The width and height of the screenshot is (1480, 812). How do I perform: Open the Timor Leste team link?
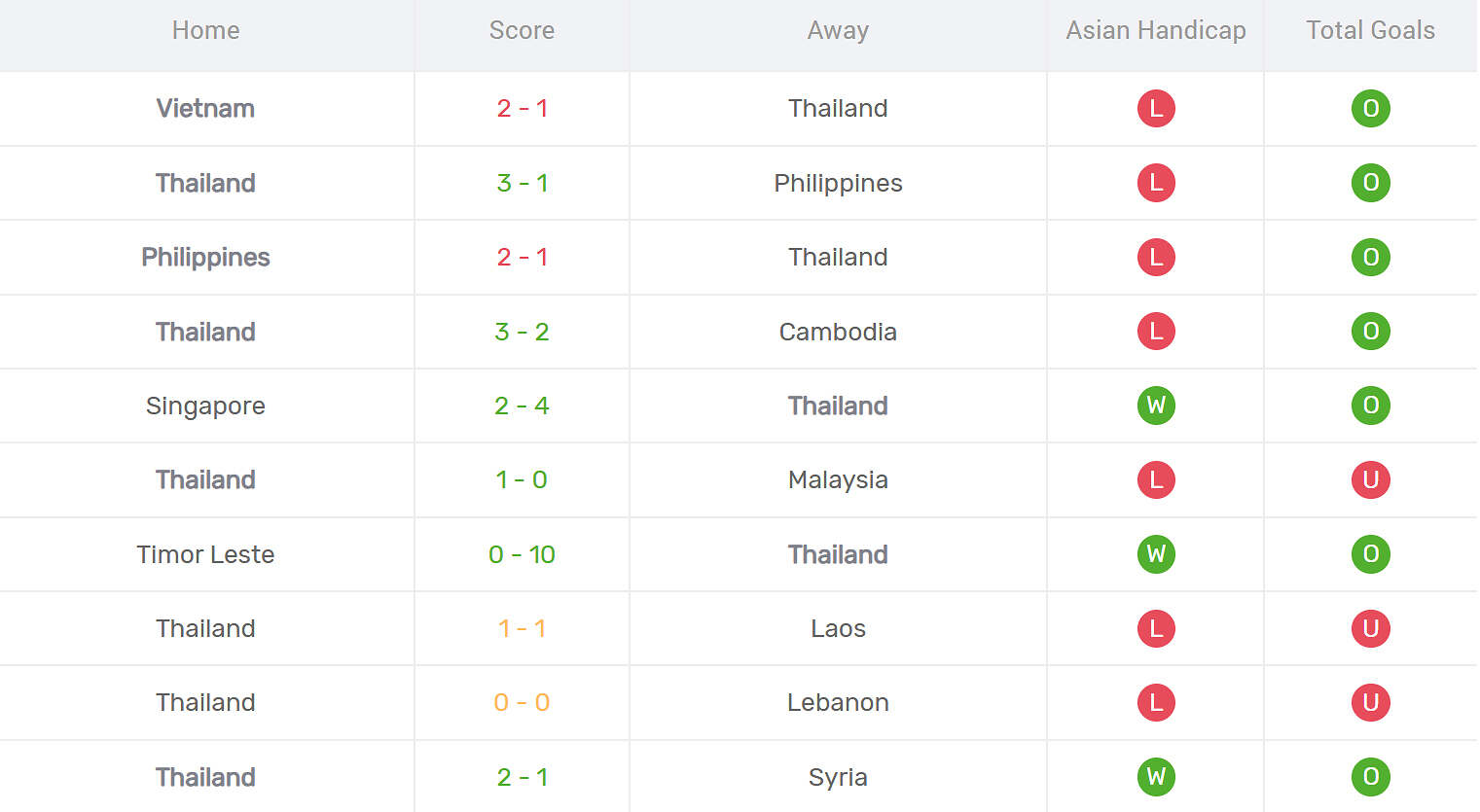pos(205,554)
